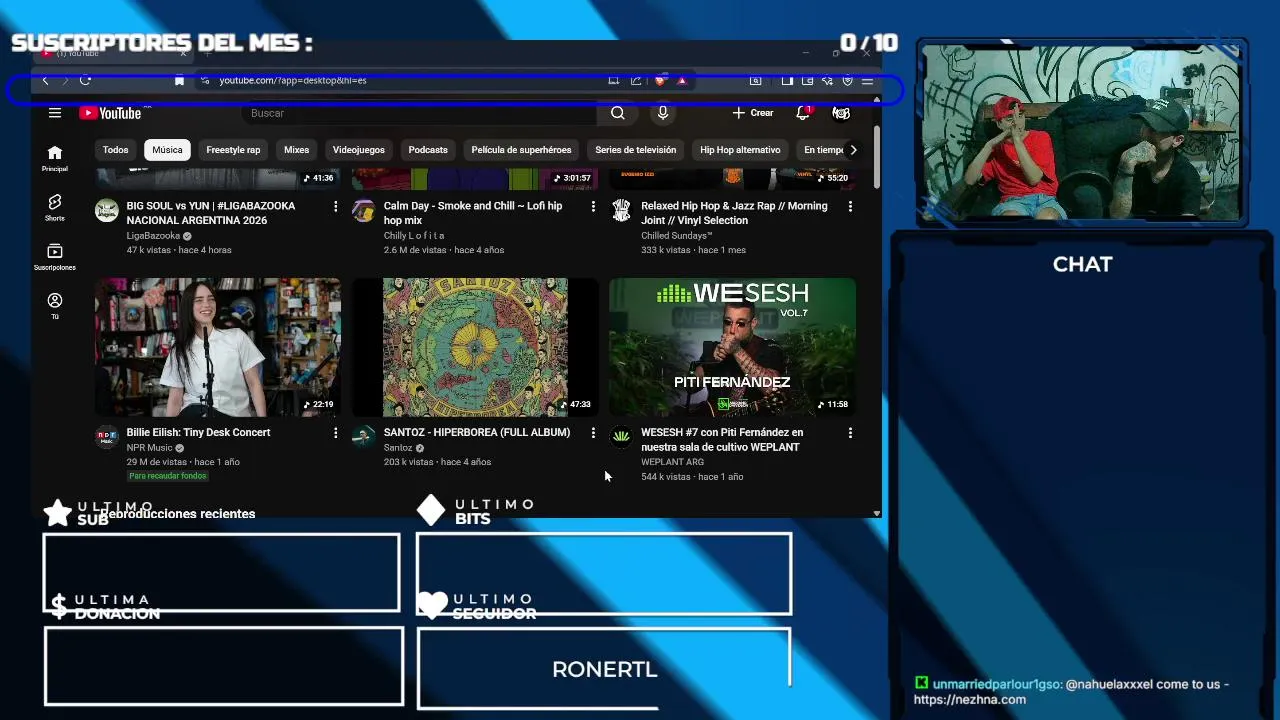The image size is (1280, 720).
Task: Reload the page with the refresh icon
Action: pos(85,80)
